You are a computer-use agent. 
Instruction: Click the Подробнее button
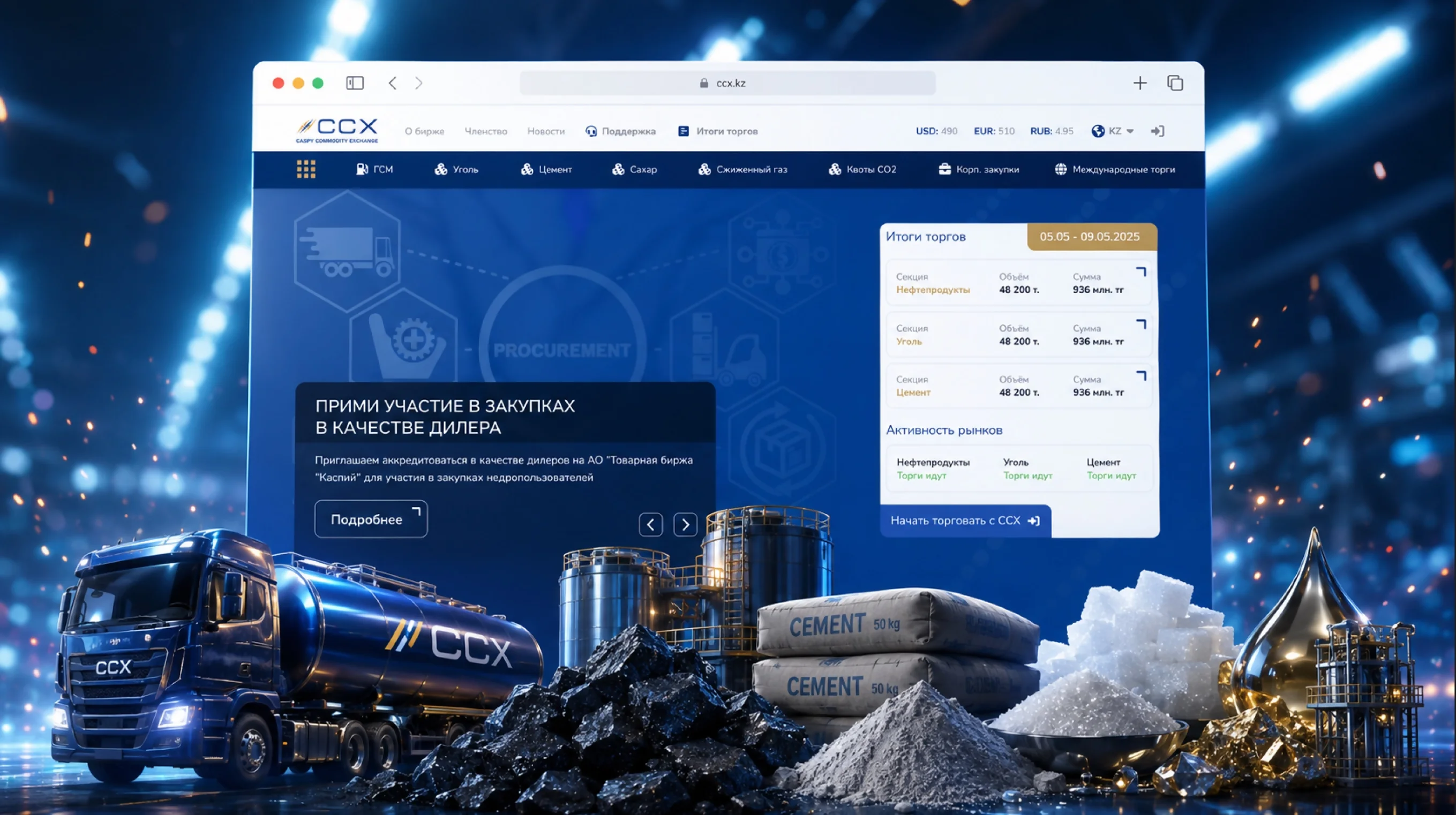pos(371,519)
